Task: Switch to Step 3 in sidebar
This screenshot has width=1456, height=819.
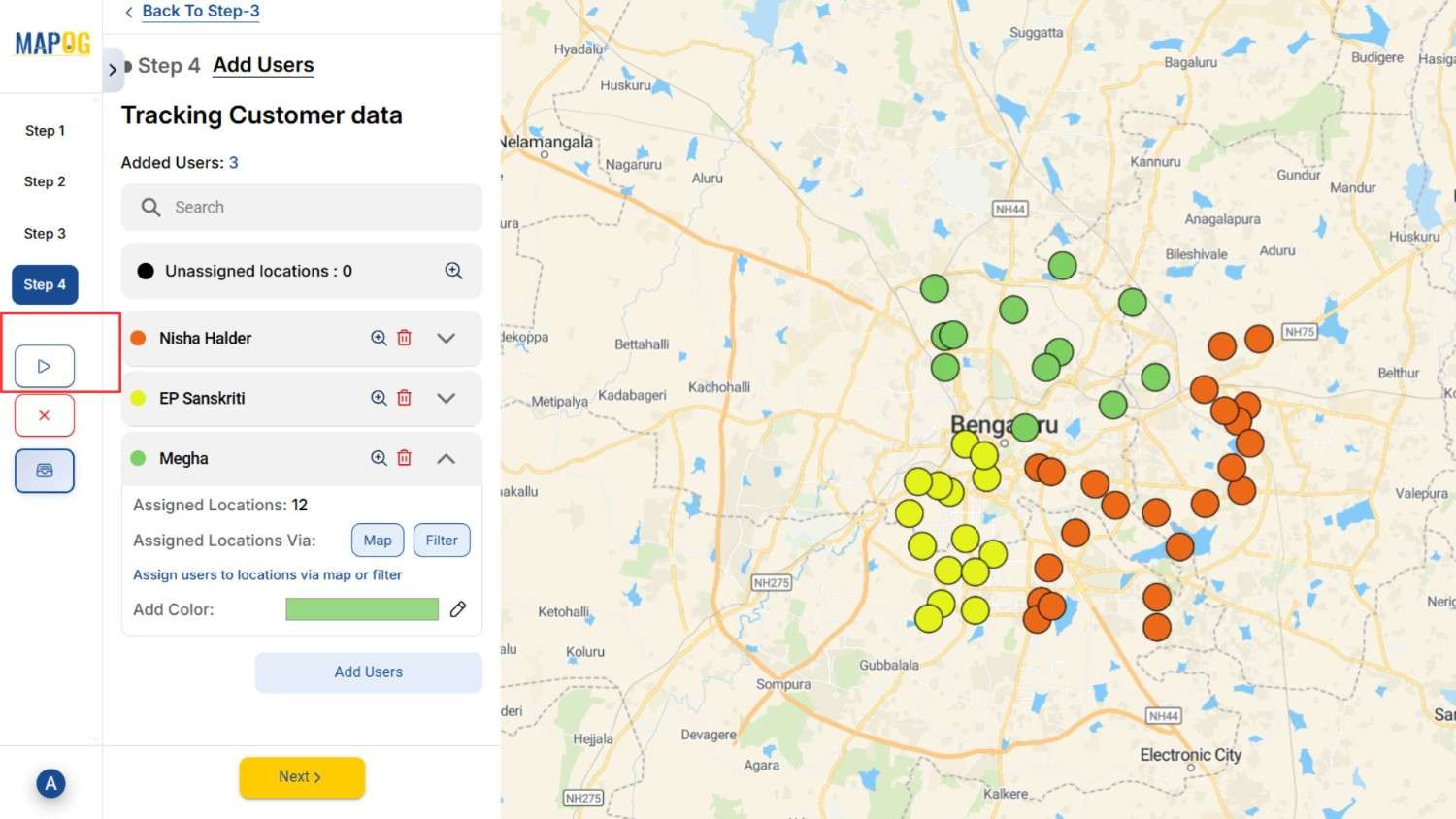Action: coord(45,233)
